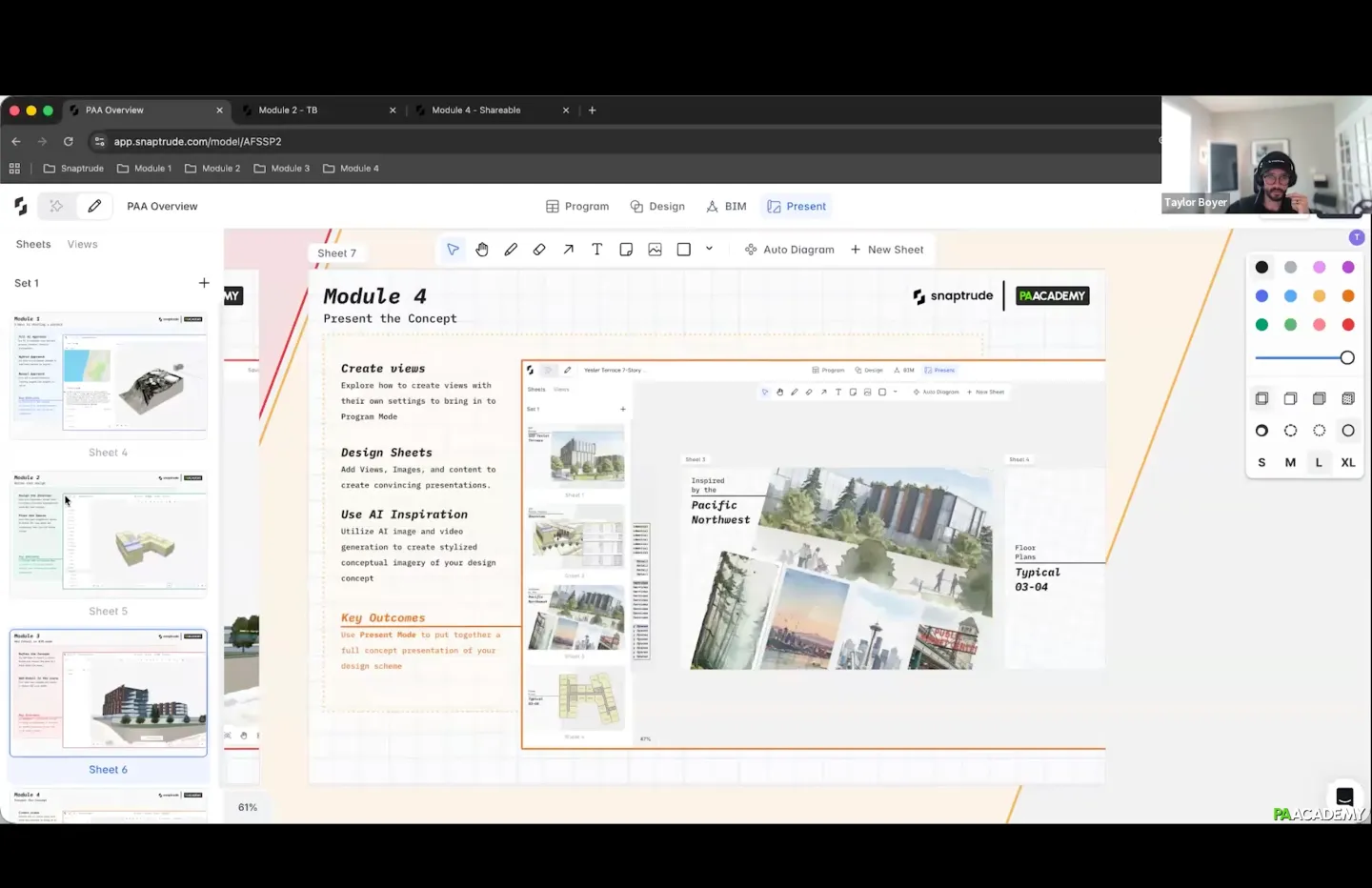
Task: Select the sticky note tool
Action: 626,250
